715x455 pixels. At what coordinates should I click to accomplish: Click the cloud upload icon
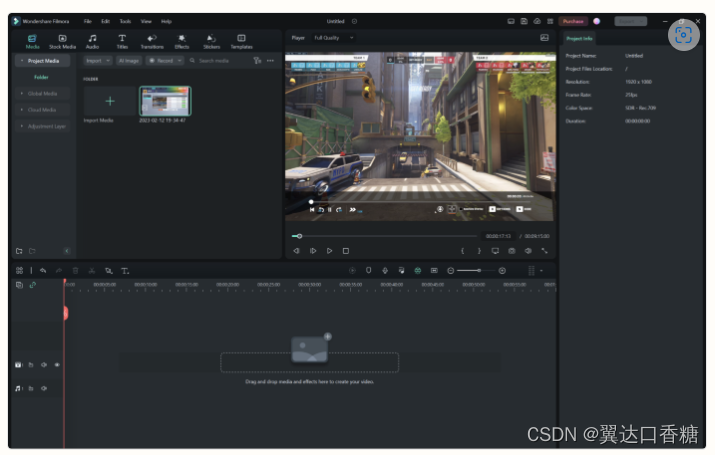537,21
